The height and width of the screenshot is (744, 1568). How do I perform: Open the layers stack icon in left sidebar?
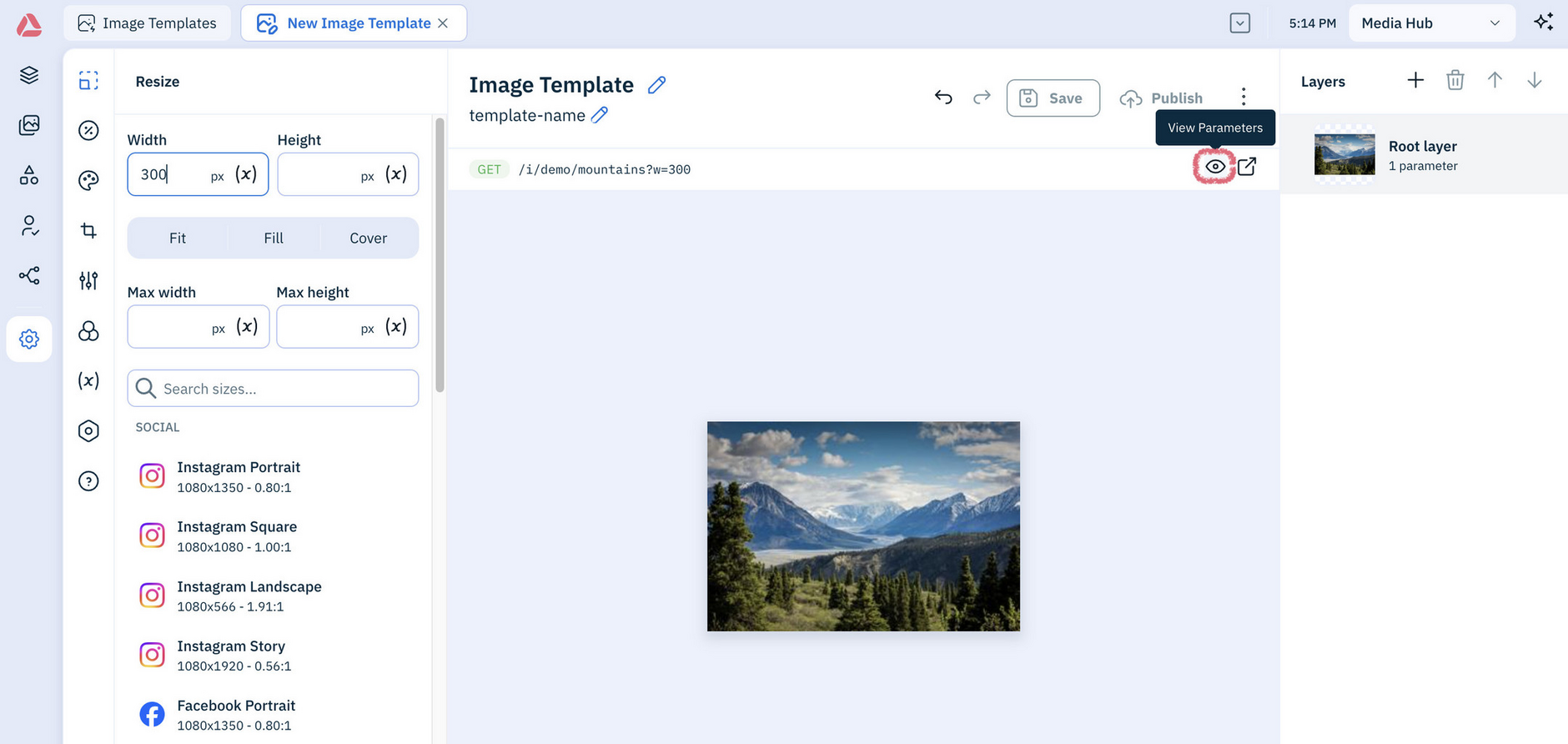tap(29, 75)
